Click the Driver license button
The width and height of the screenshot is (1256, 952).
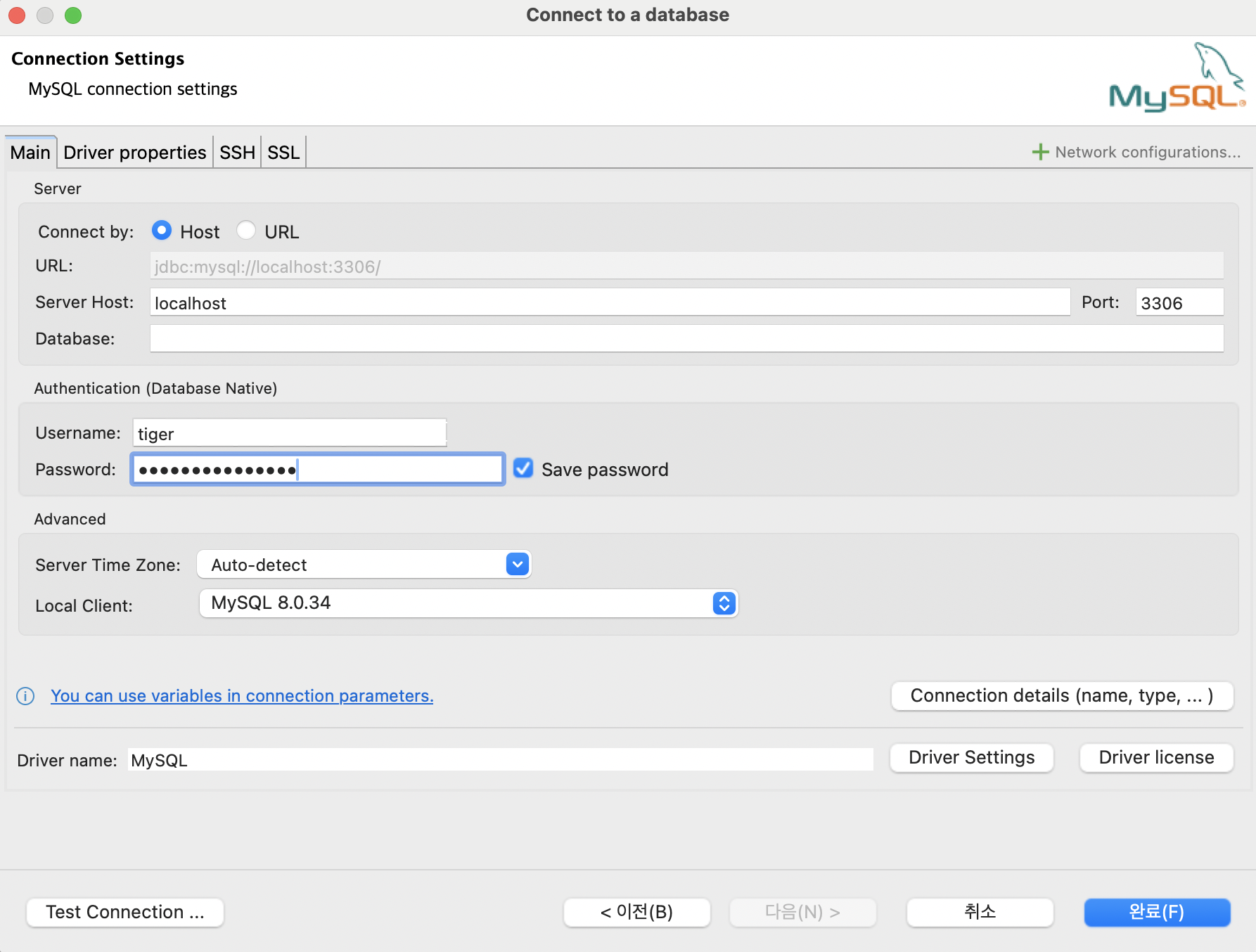click(x=1157, y=757)
